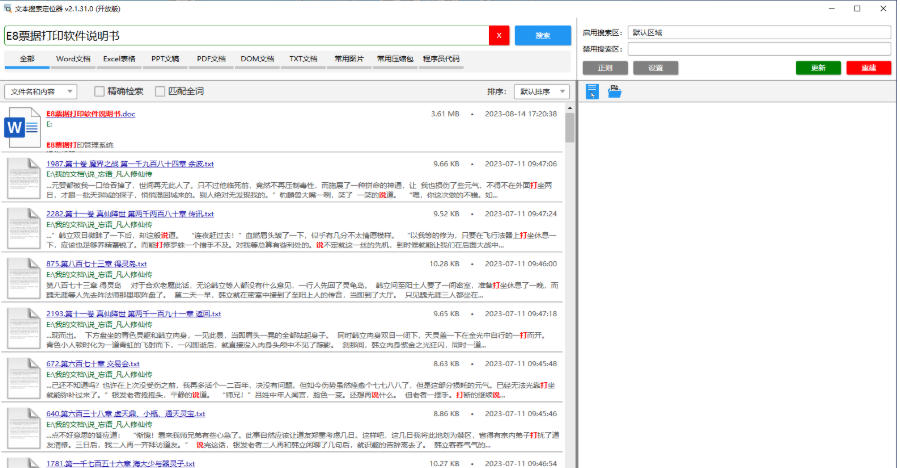Click the date 2023-07-11 09:46:00
This screenshot has height=468, width=900.
[521, 264]
